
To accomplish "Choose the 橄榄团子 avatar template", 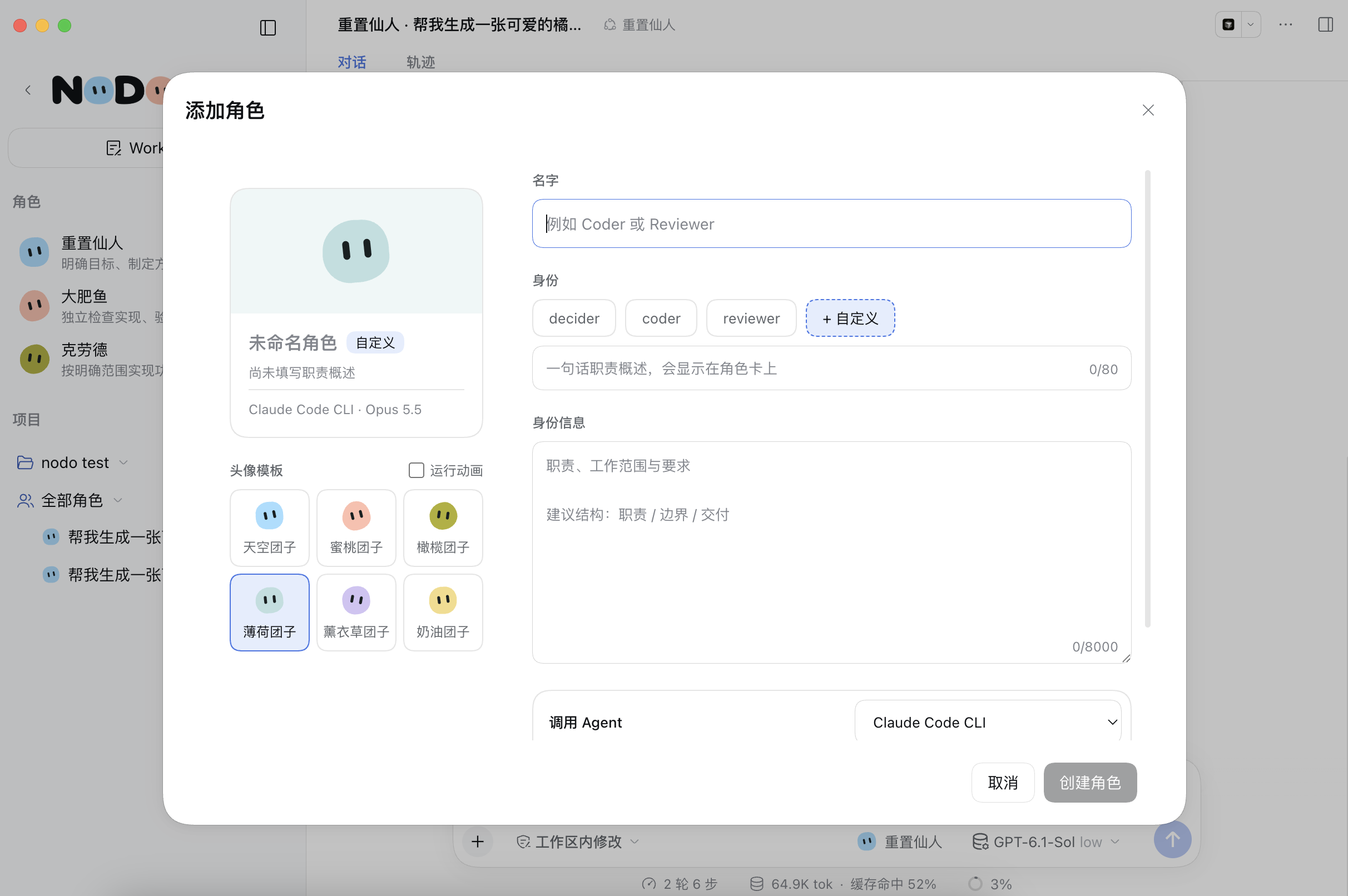I will (443, 528).
